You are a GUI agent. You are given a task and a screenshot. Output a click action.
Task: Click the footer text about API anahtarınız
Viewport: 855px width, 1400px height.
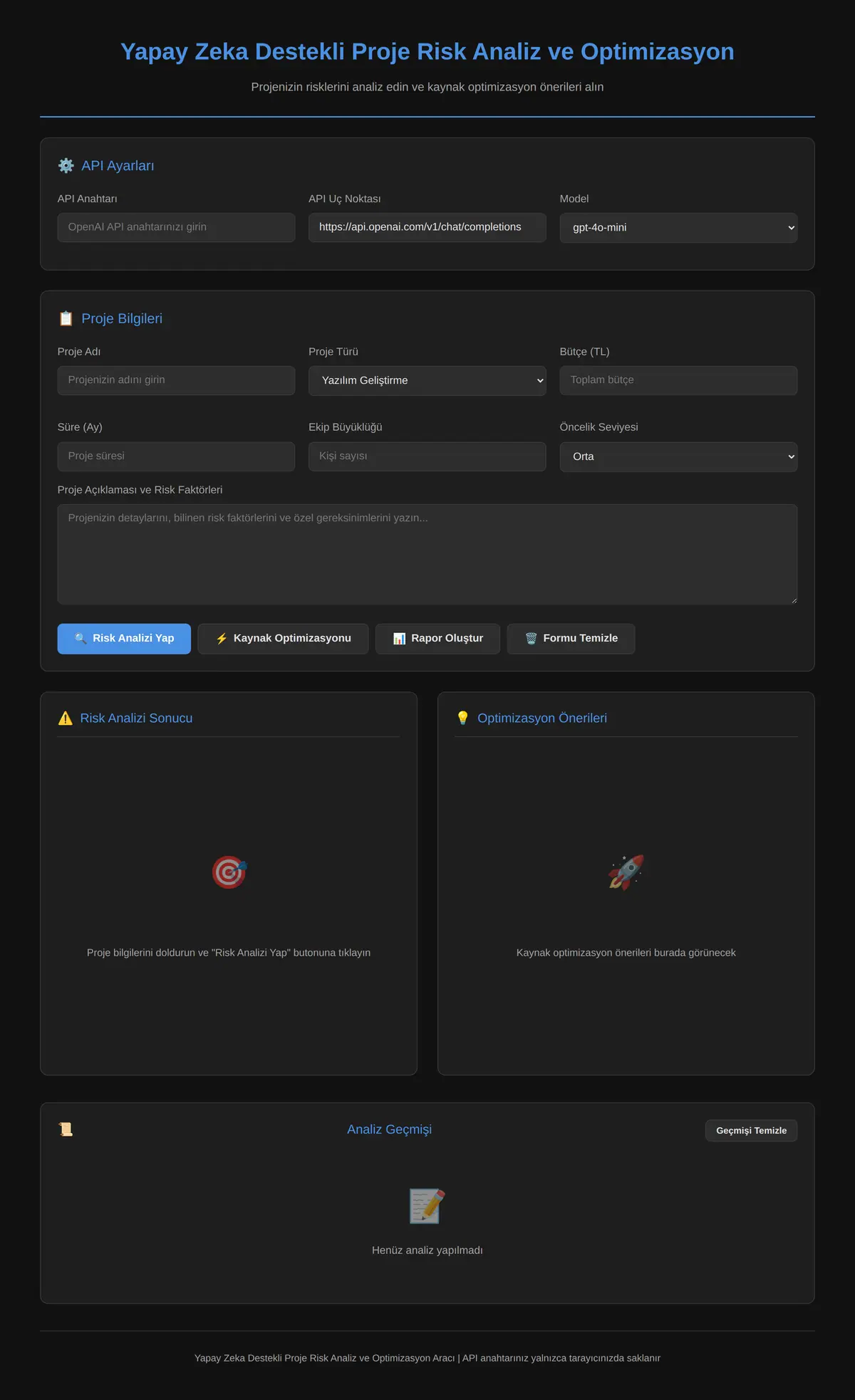coord(427,1358)
